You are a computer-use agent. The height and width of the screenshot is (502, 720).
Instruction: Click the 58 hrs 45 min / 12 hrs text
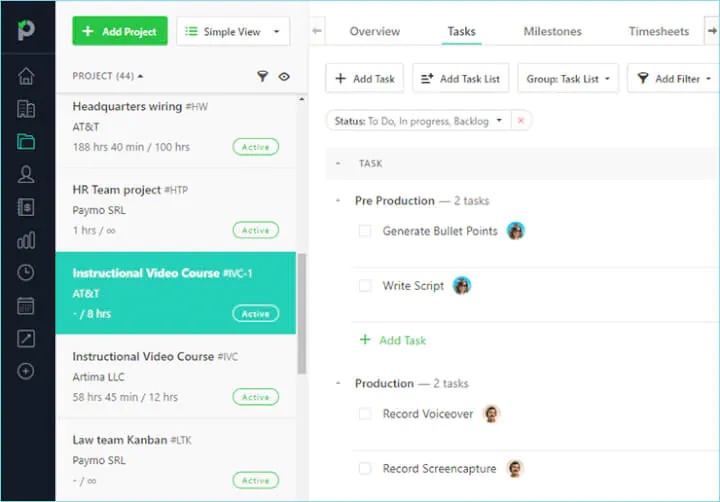click(125, 397)
